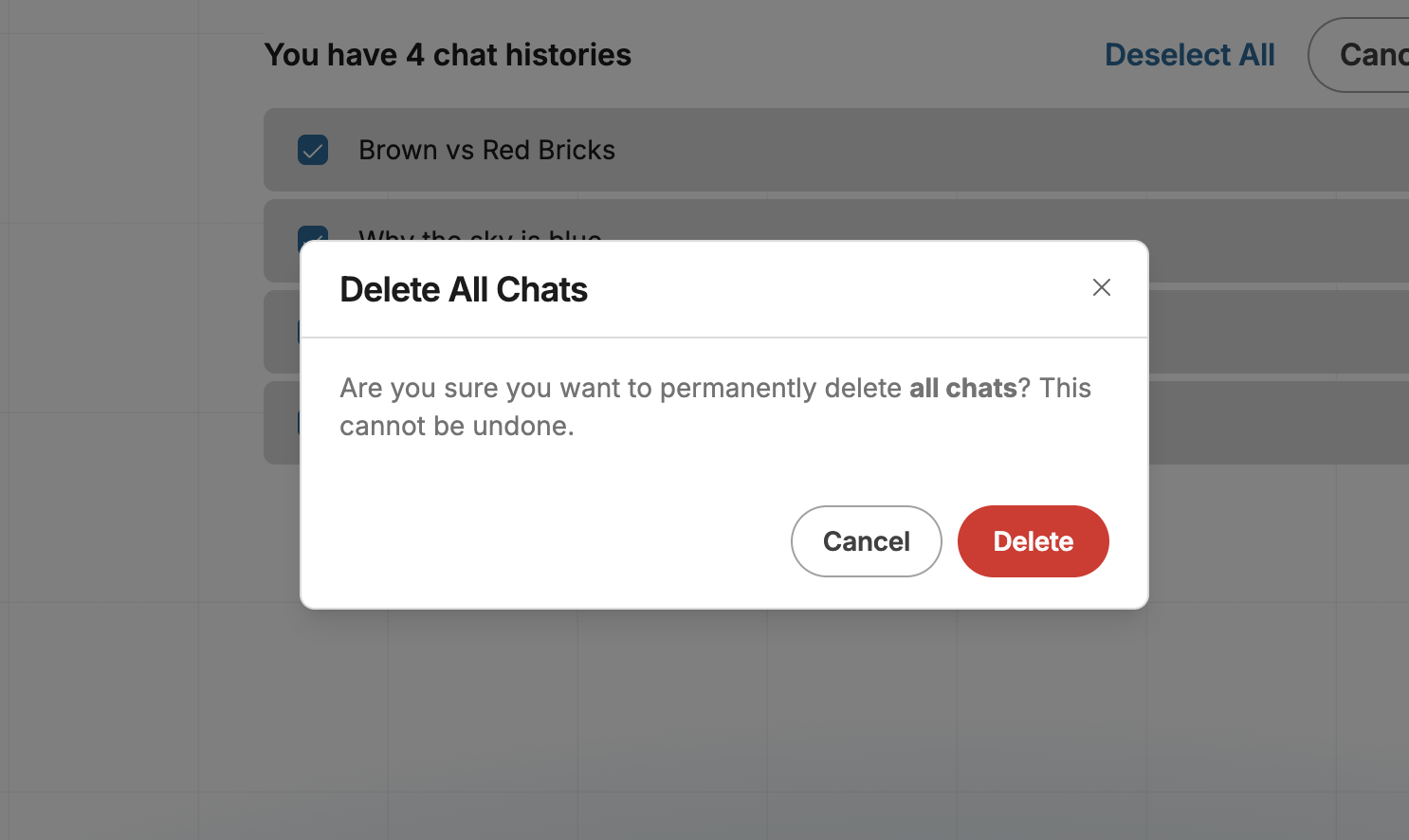
Task: Click the 'You have 4 chat histories' heading
Action: (x=448, y=55)
